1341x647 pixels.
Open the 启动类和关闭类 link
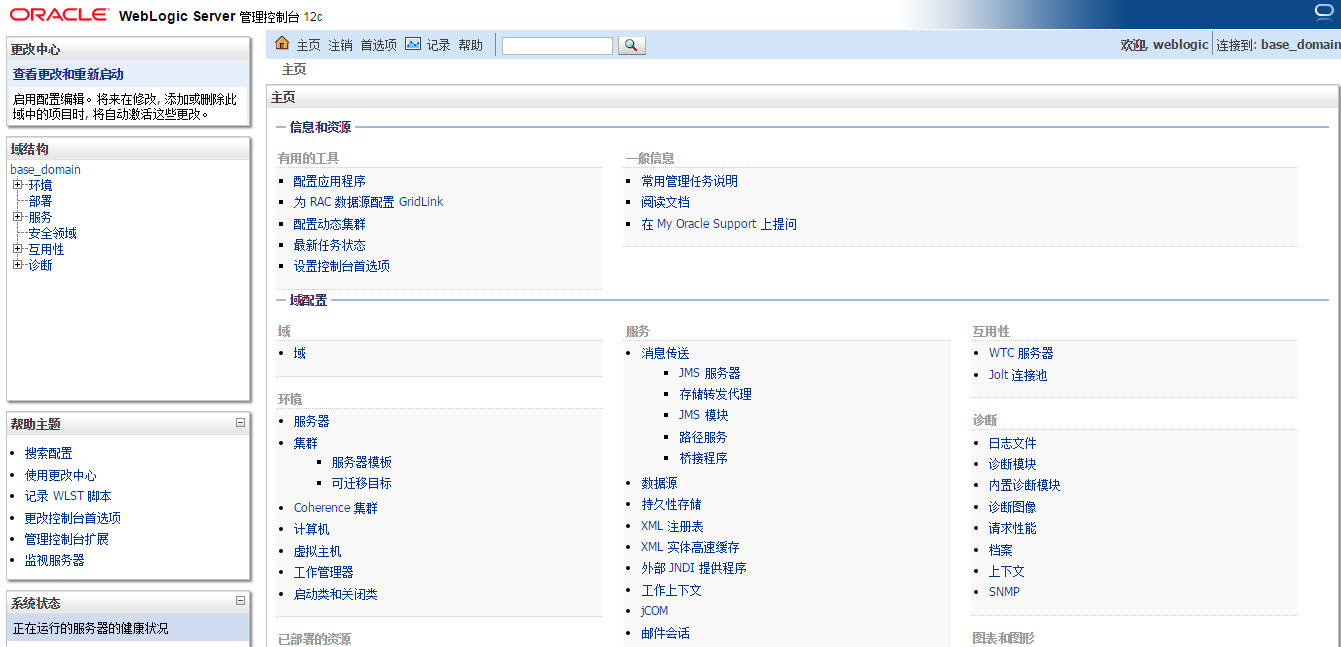point(335,594)
